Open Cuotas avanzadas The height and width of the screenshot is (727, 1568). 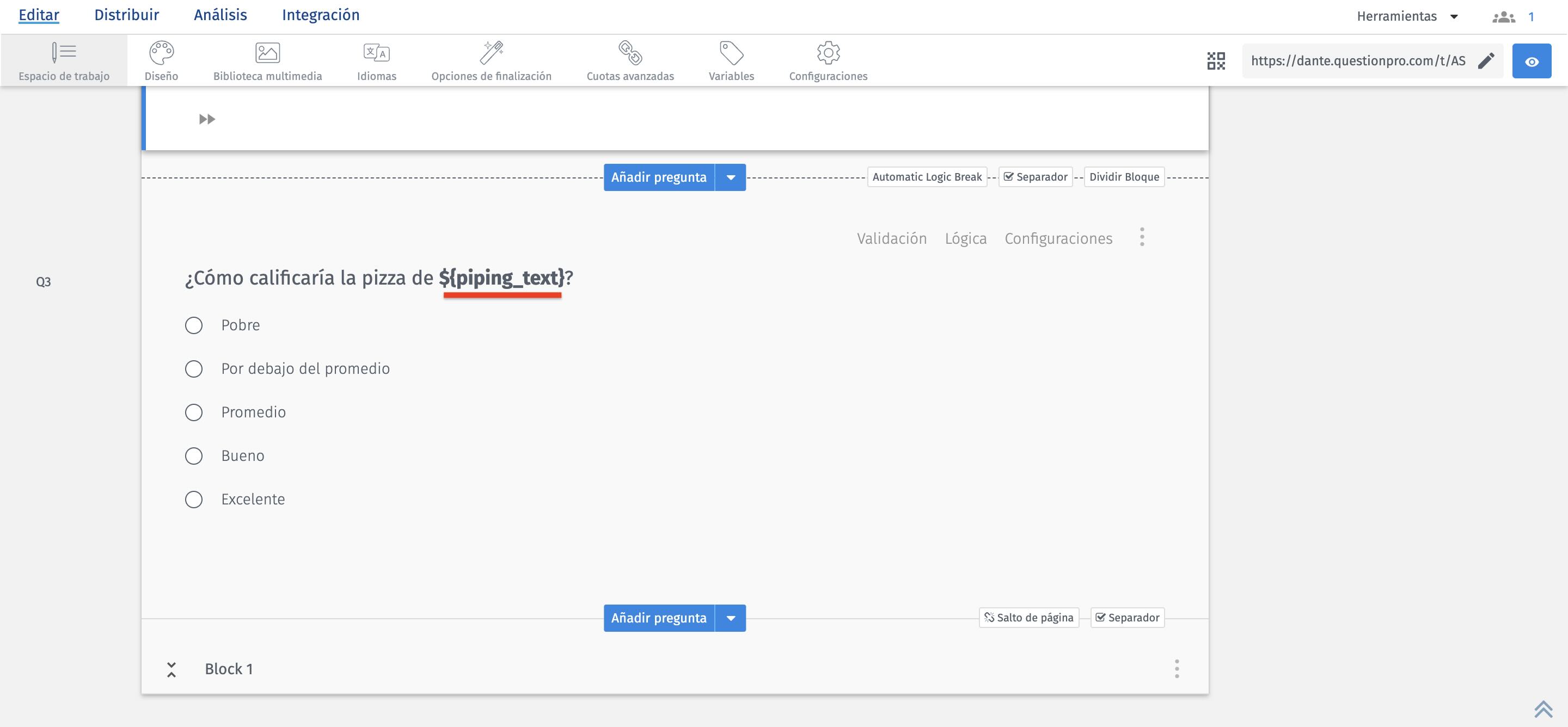coord(629,60)
